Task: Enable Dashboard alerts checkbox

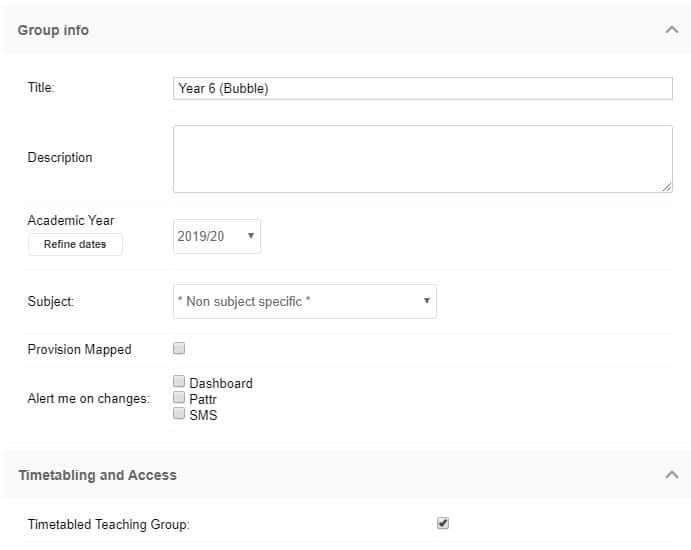Action: pos(179,381)
